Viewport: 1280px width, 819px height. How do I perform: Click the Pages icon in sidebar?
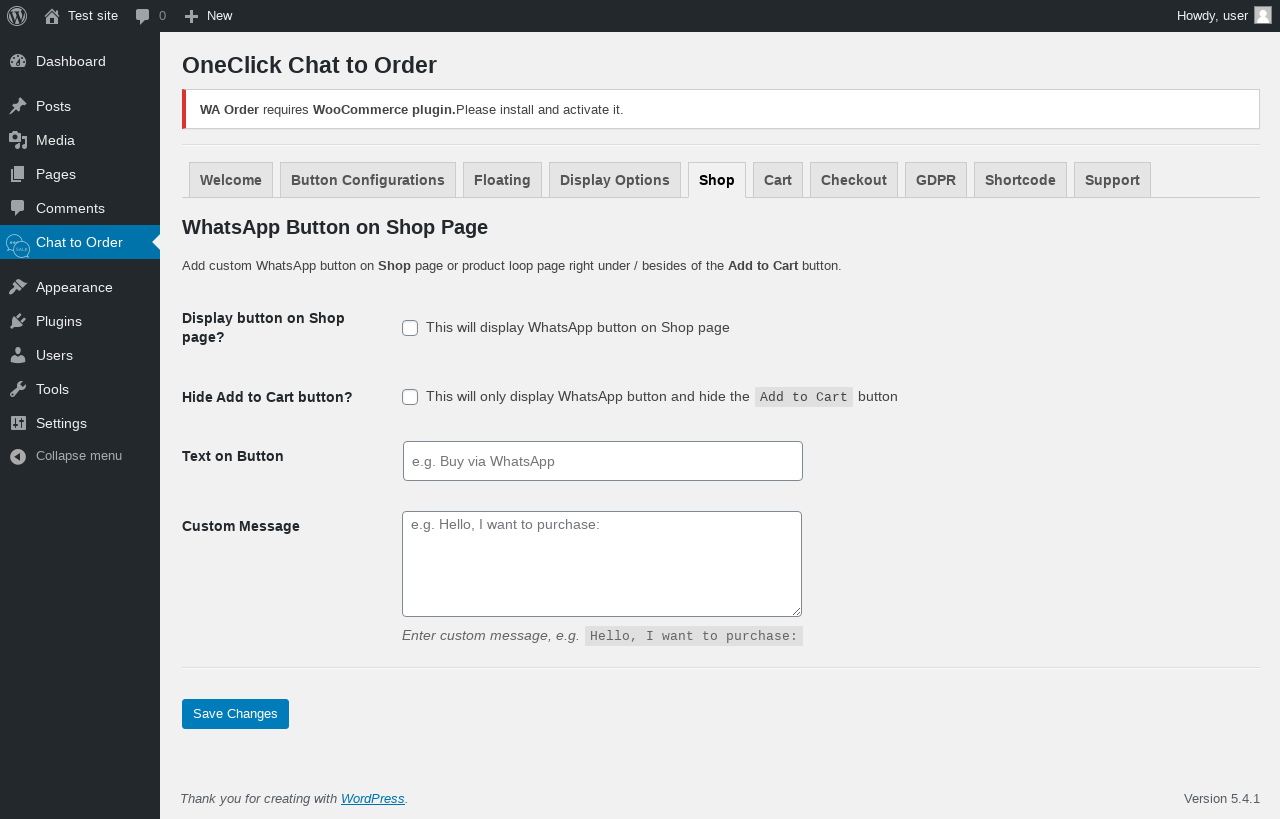(x=18, y=174)
